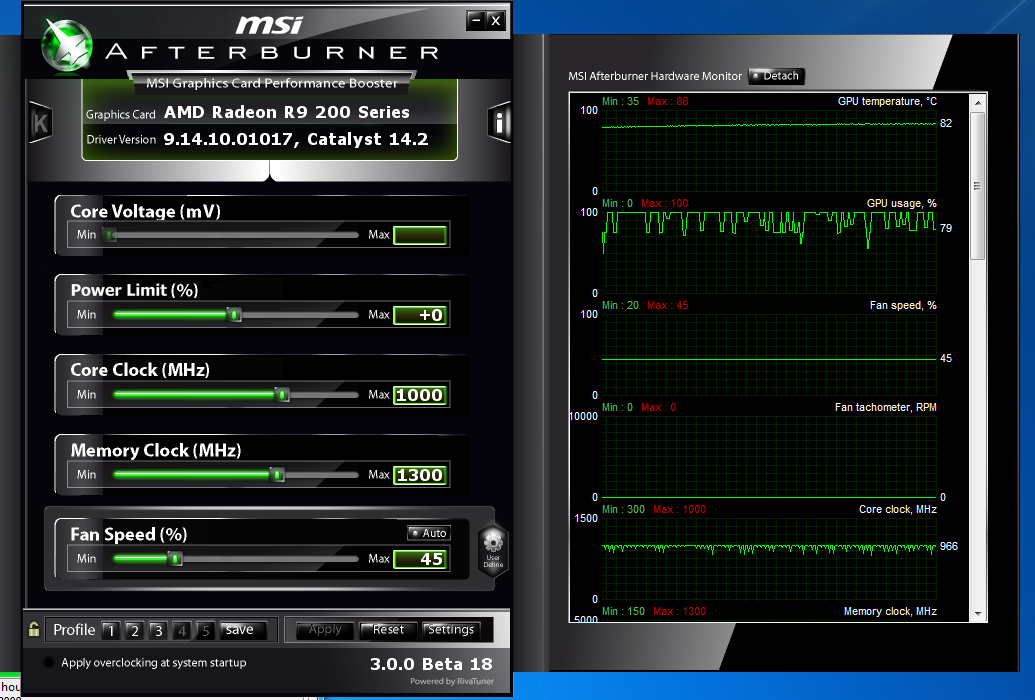Click the 'Powered by RivaTuner' text
Screen dimensions: 1035x700
click(451, 681)
